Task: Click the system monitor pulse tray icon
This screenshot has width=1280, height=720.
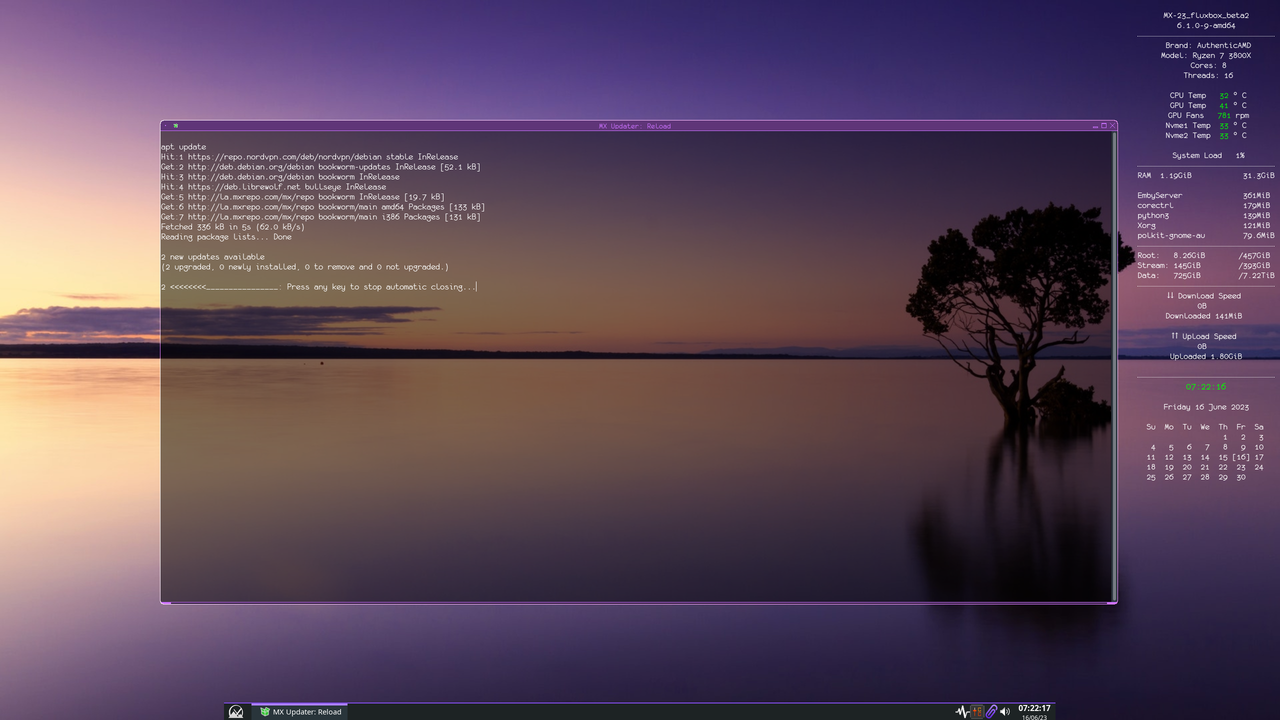Action: point(962,712)
